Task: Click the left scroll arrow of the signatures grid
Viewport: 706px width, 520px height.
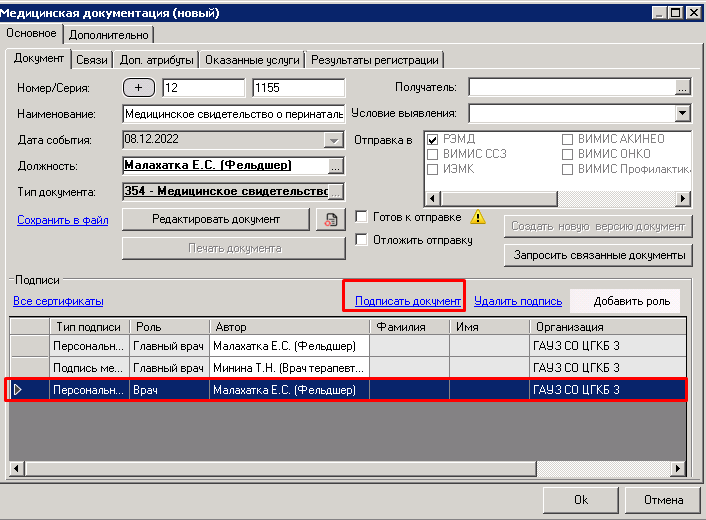Action: (x=15, y=467)
